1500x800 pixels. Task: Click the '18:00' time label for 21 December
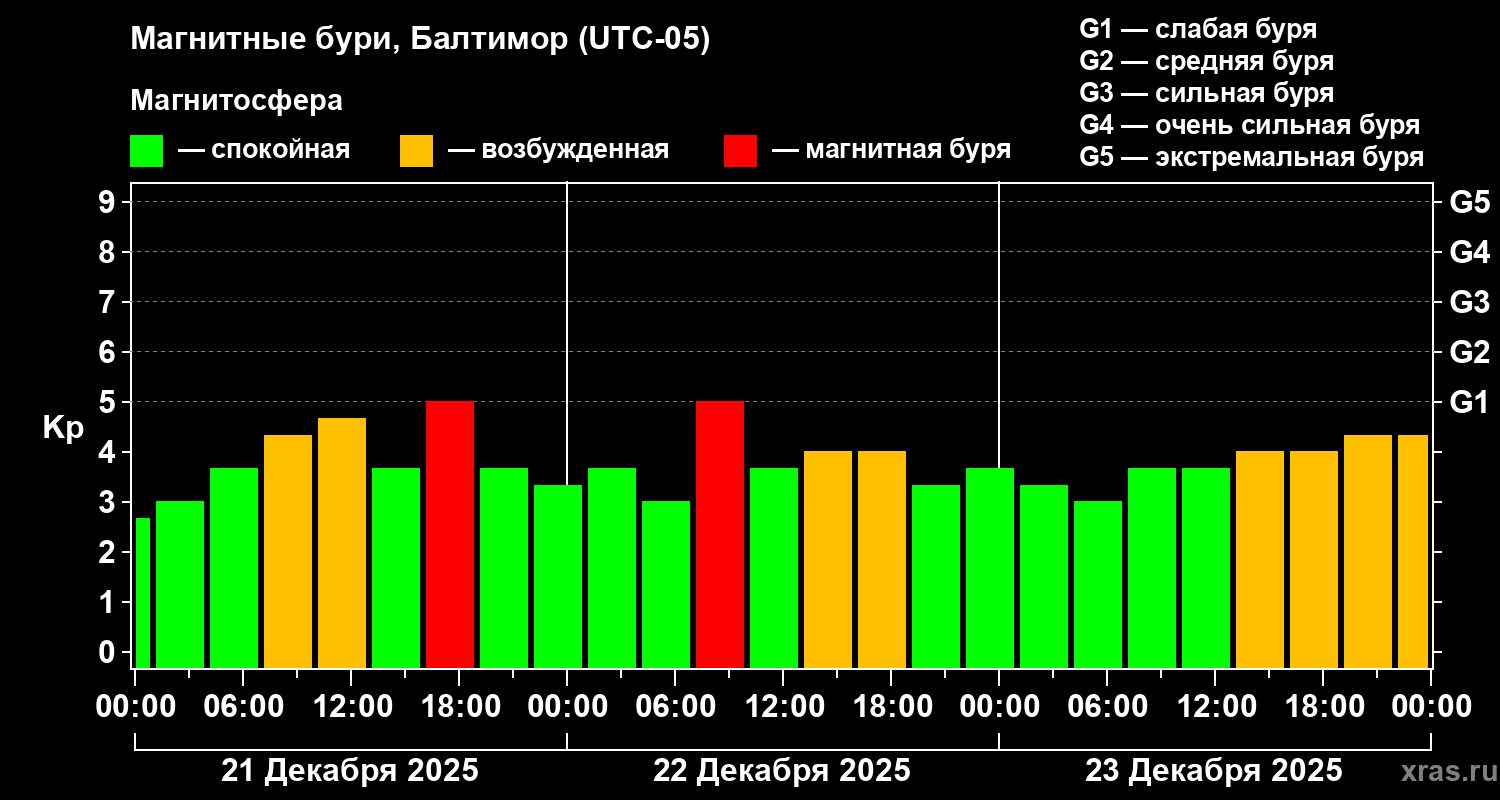[459, 706]
